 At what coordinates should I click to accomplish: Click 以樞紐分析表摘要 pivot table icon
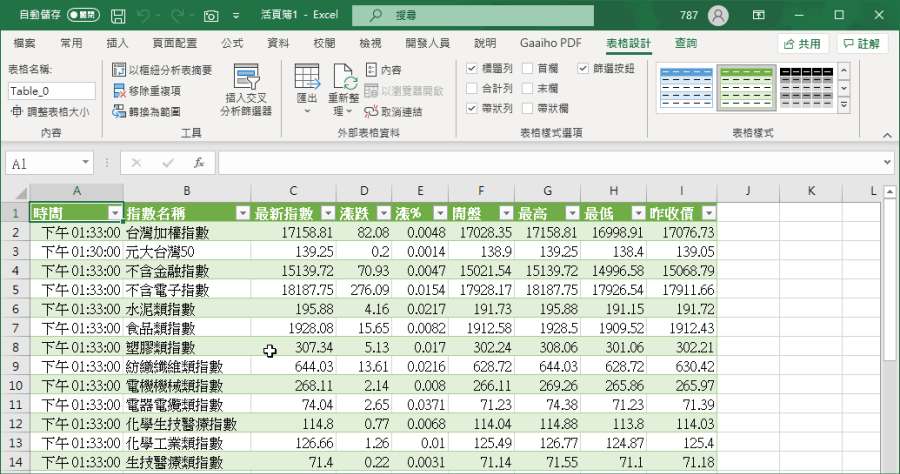click(x=119, y=70)
